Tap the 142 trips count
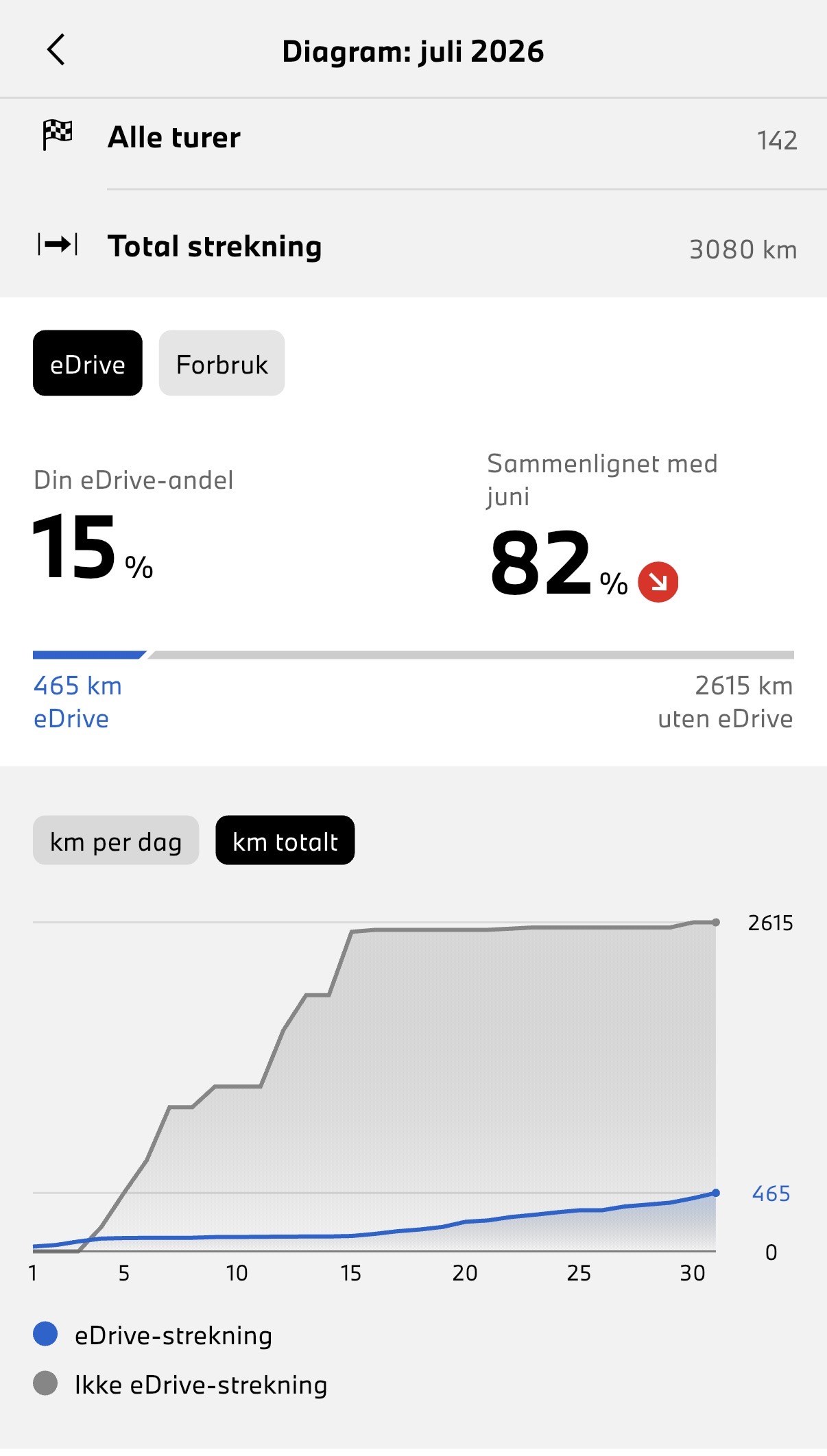827x1456 pixels. pos(777,141)
